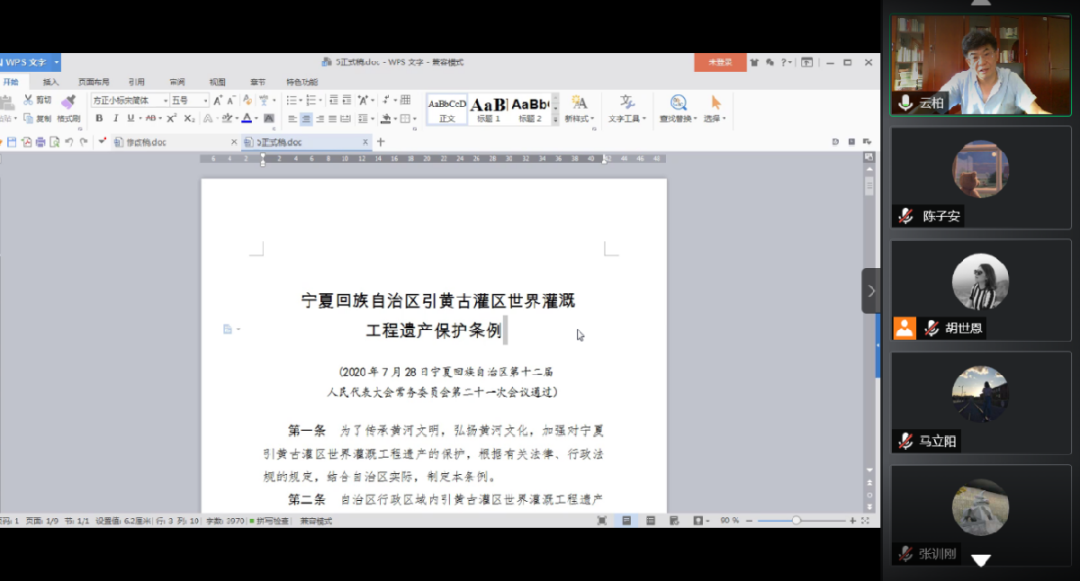Toggle Italic formatting

coord(113,119)
